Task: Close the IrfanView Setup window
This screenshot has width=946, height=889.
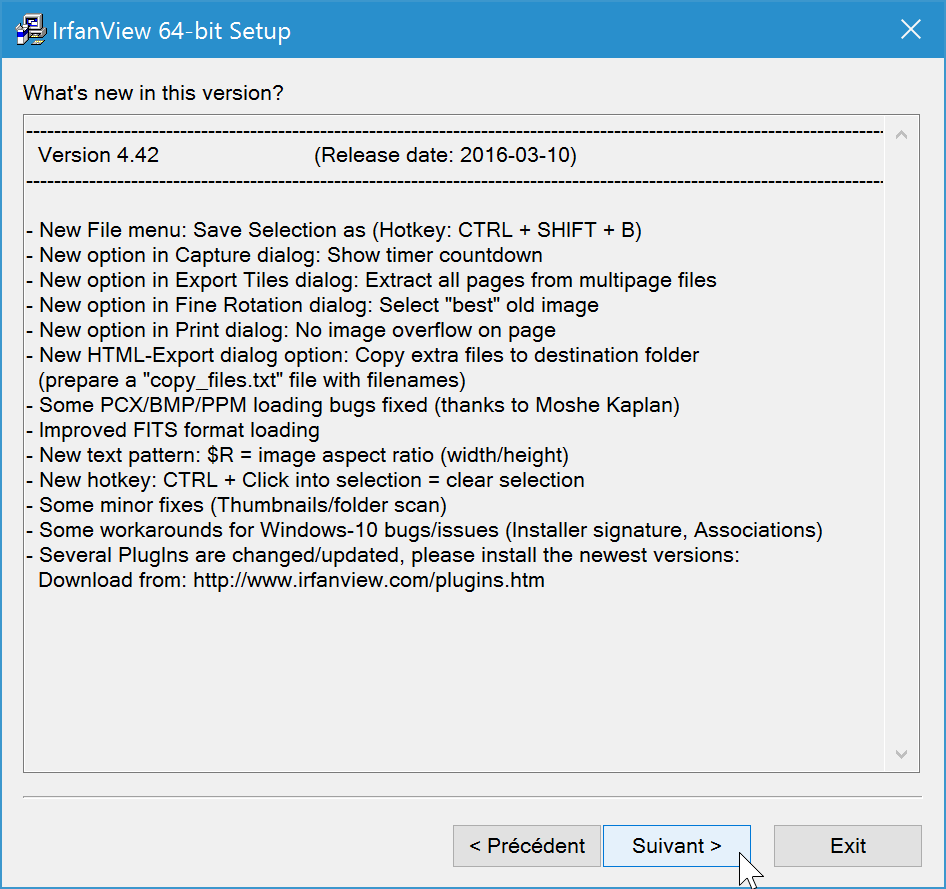Action: coord(910,29)
